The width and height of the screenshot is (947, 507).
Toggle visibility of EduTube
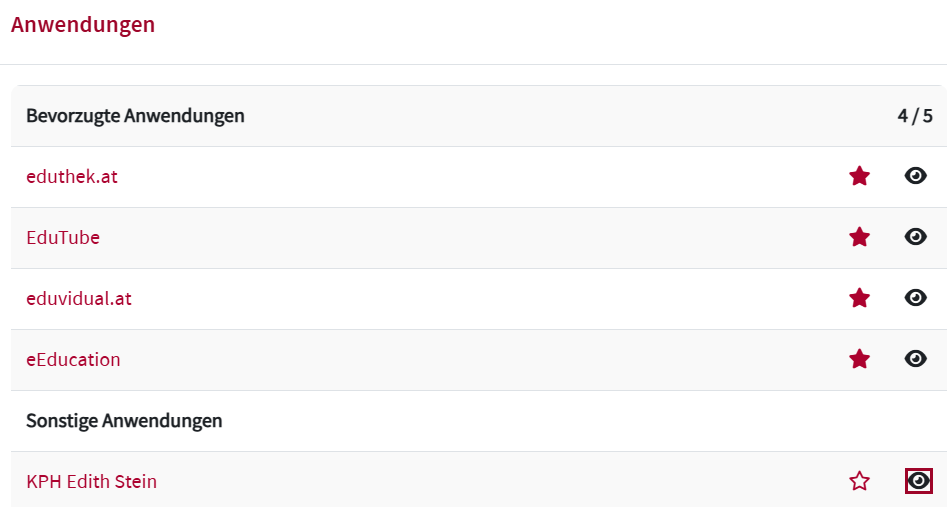pyautogui.click(x=916, y=238)
